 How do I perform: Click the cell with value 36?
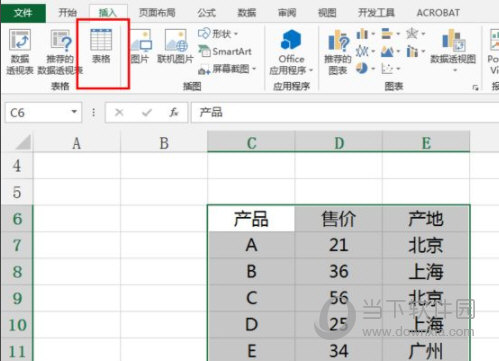[x=339, y=271]
